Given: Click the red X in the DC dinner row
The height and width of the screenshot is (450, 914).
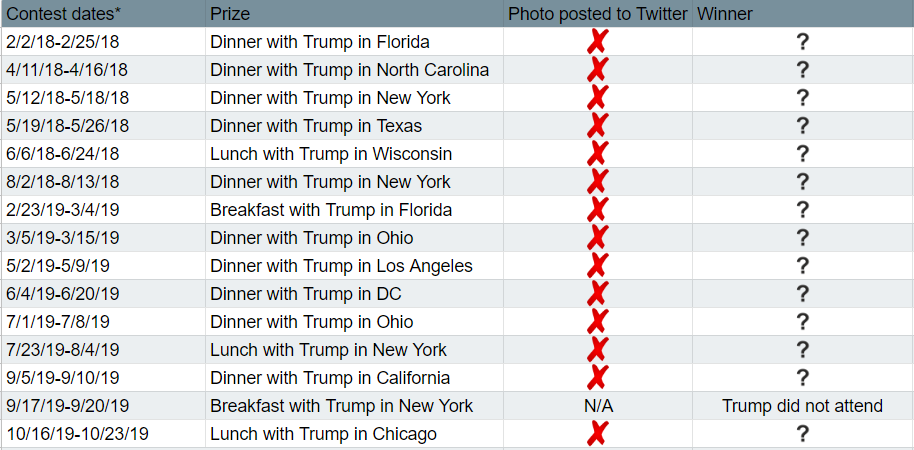Looking at the screenshot, I should point(597,294).
